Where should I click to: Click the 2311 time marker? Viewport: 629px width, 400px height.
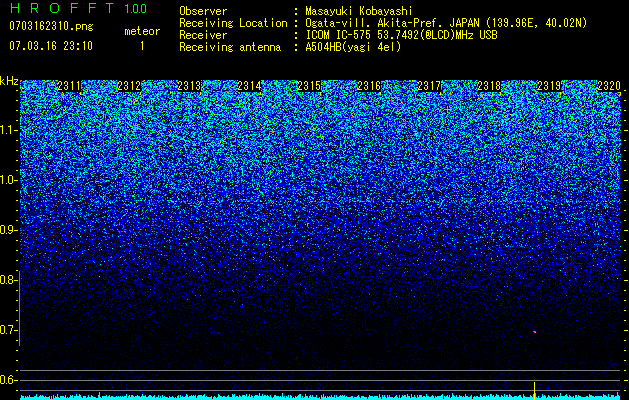tap(69, 86)
